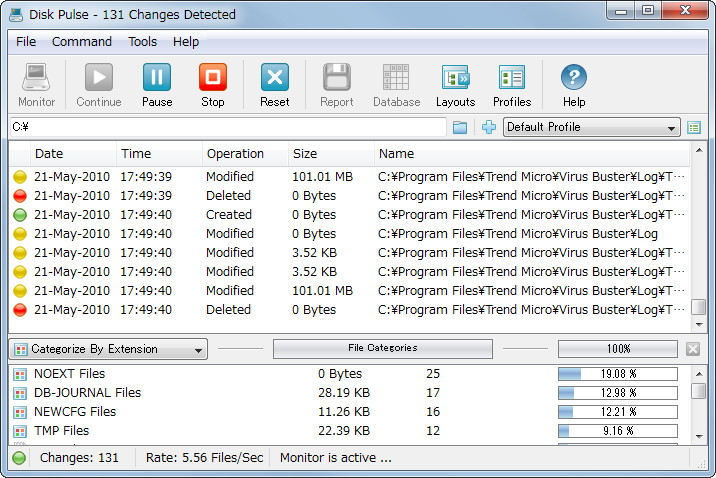Click the 12.98 % progress bar
The image size is (716, 478).
(x=618, y=393)
